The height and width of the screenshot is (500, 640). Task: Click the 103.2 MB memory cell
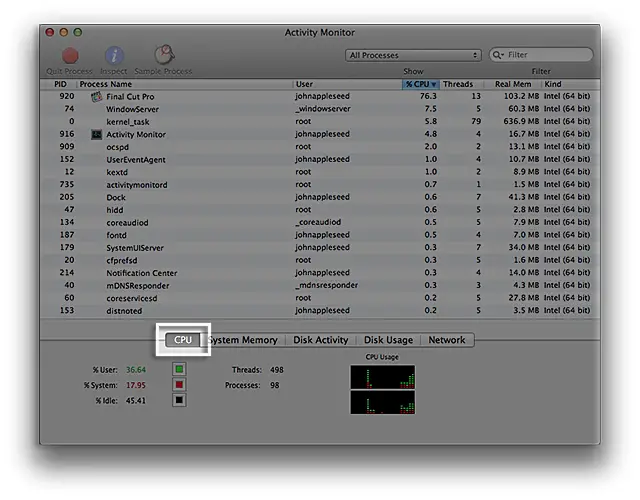tap(521, 96)
